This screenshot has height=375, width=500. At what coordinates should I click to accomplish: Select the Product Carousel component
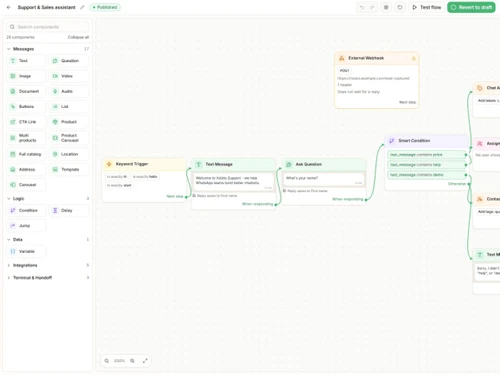tap(69, 138)
